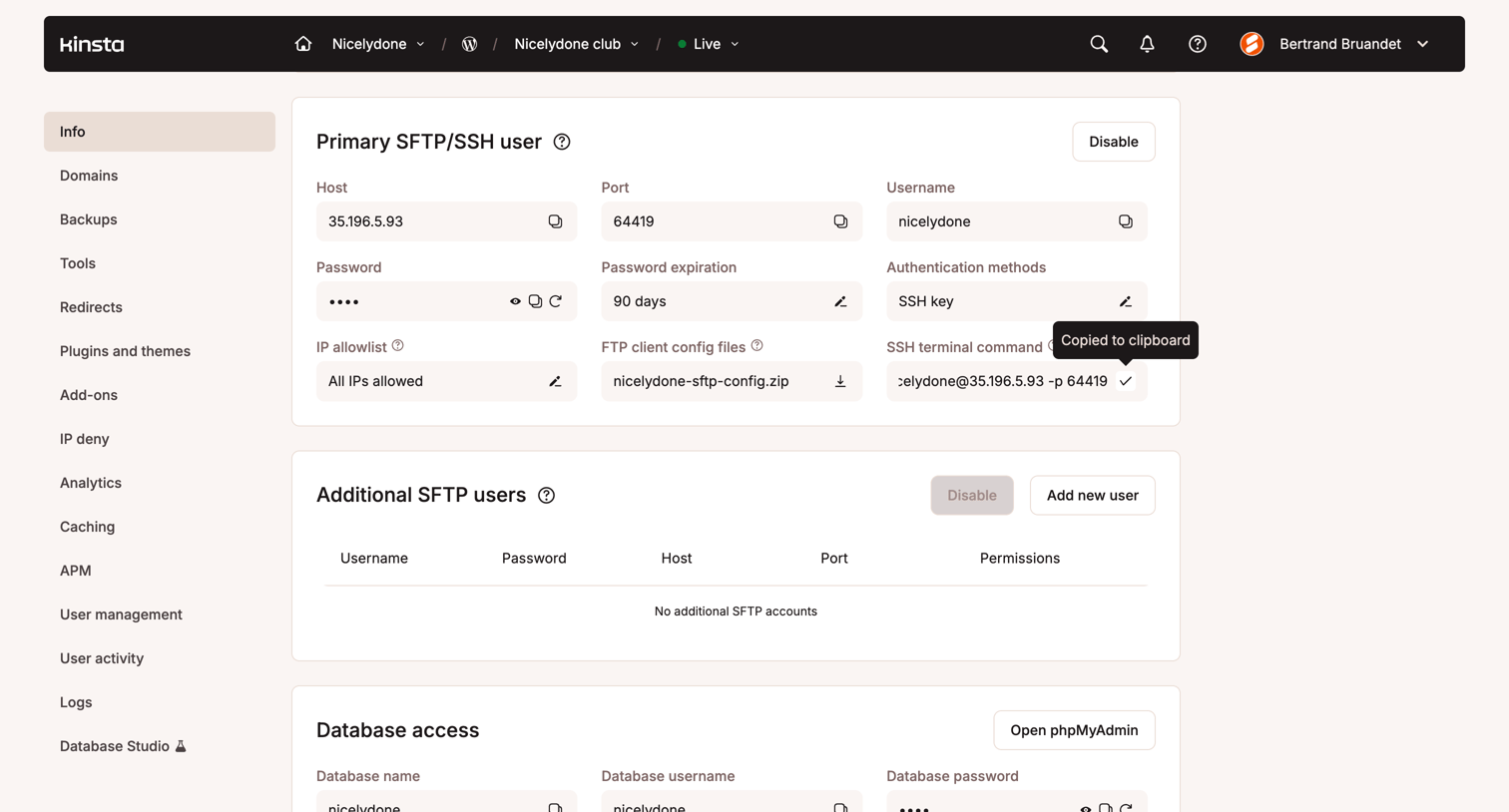The image size is (1509, 812).
Task: Show info about IP allowlist
Action: (x=398, y=345)
